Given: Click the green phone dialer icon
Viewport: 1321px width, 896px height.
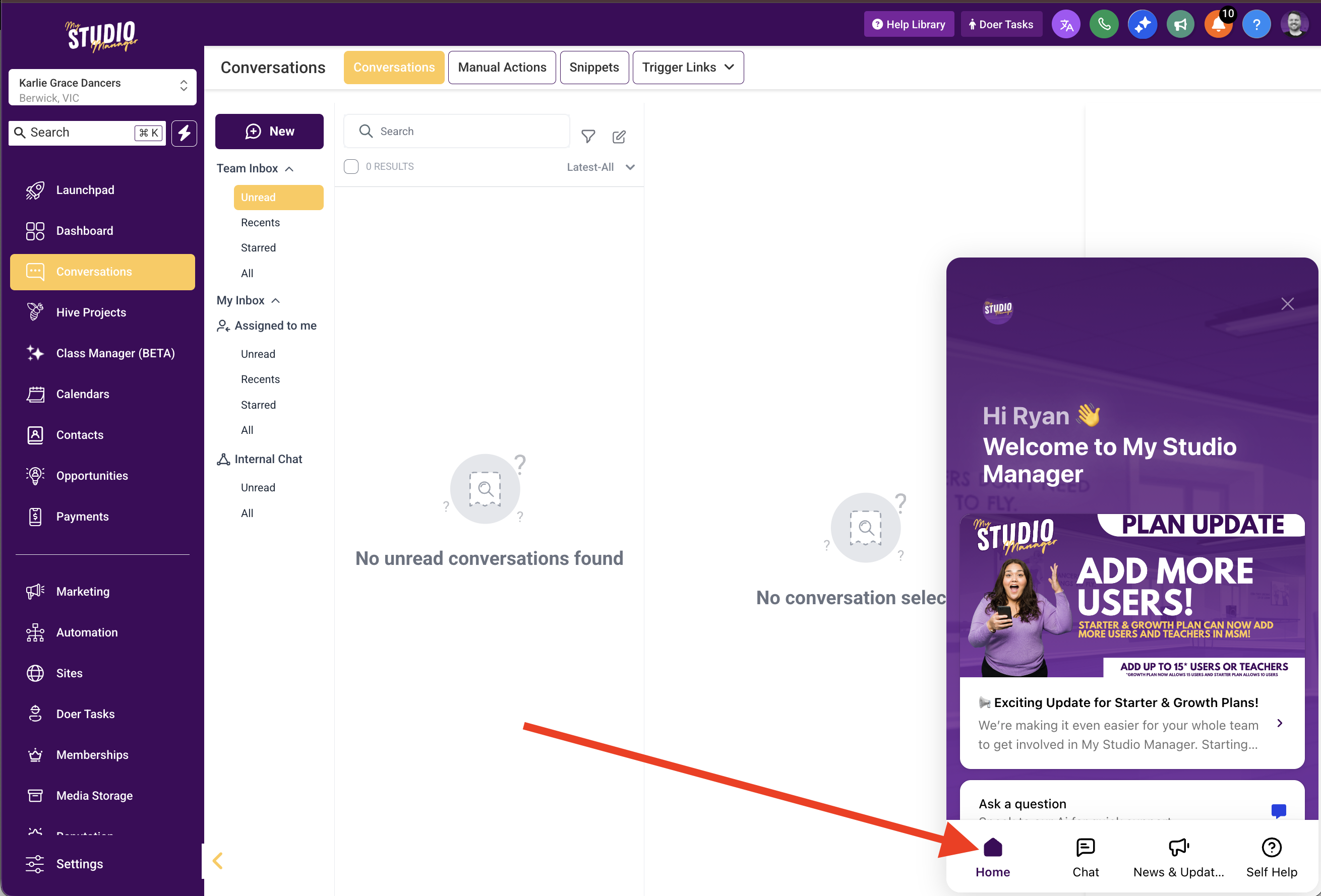Looking at the screenshot, I should pyautogui.click(x=1104, y=25).
